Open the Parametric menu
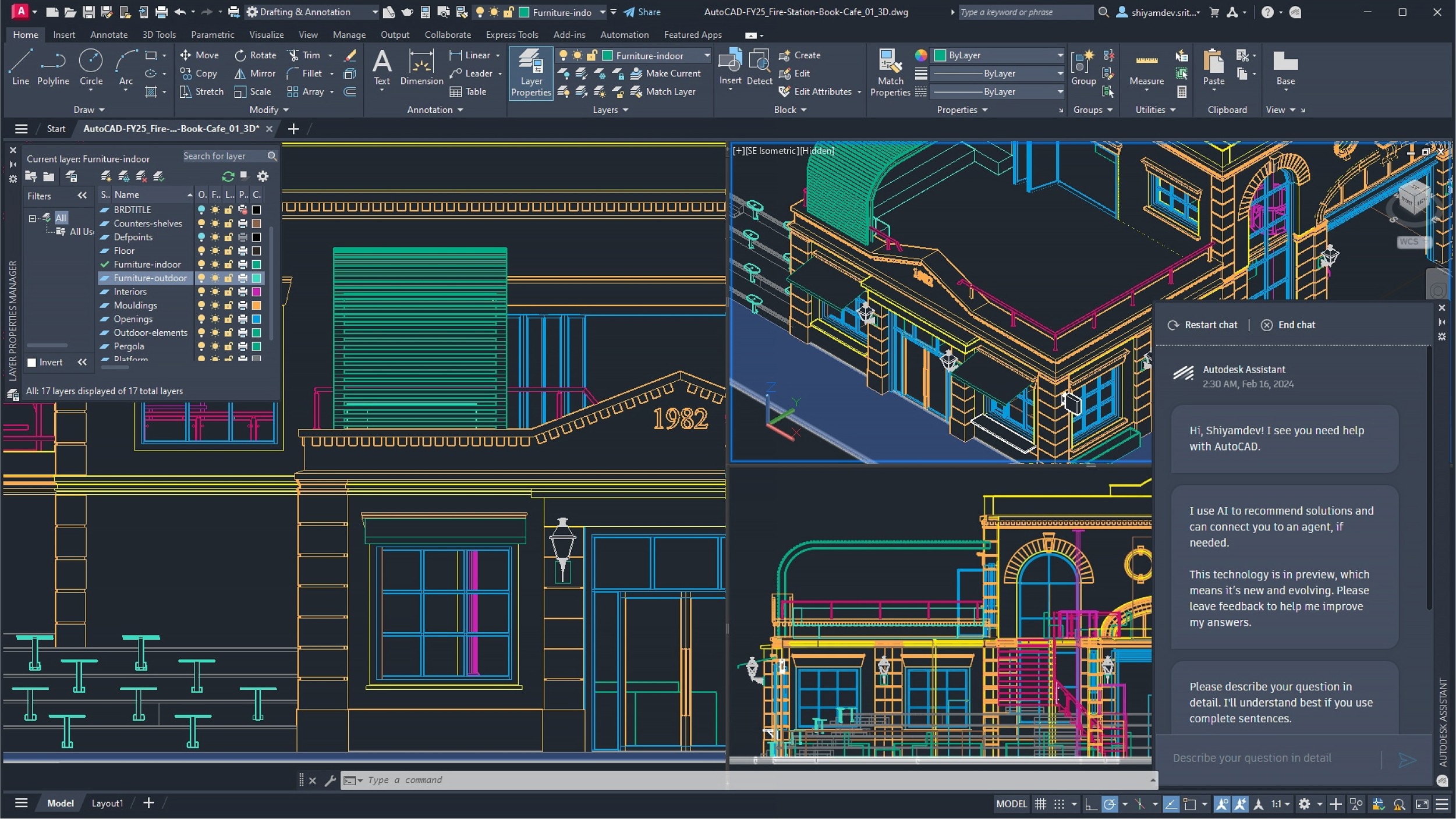 tap(212, 34)
